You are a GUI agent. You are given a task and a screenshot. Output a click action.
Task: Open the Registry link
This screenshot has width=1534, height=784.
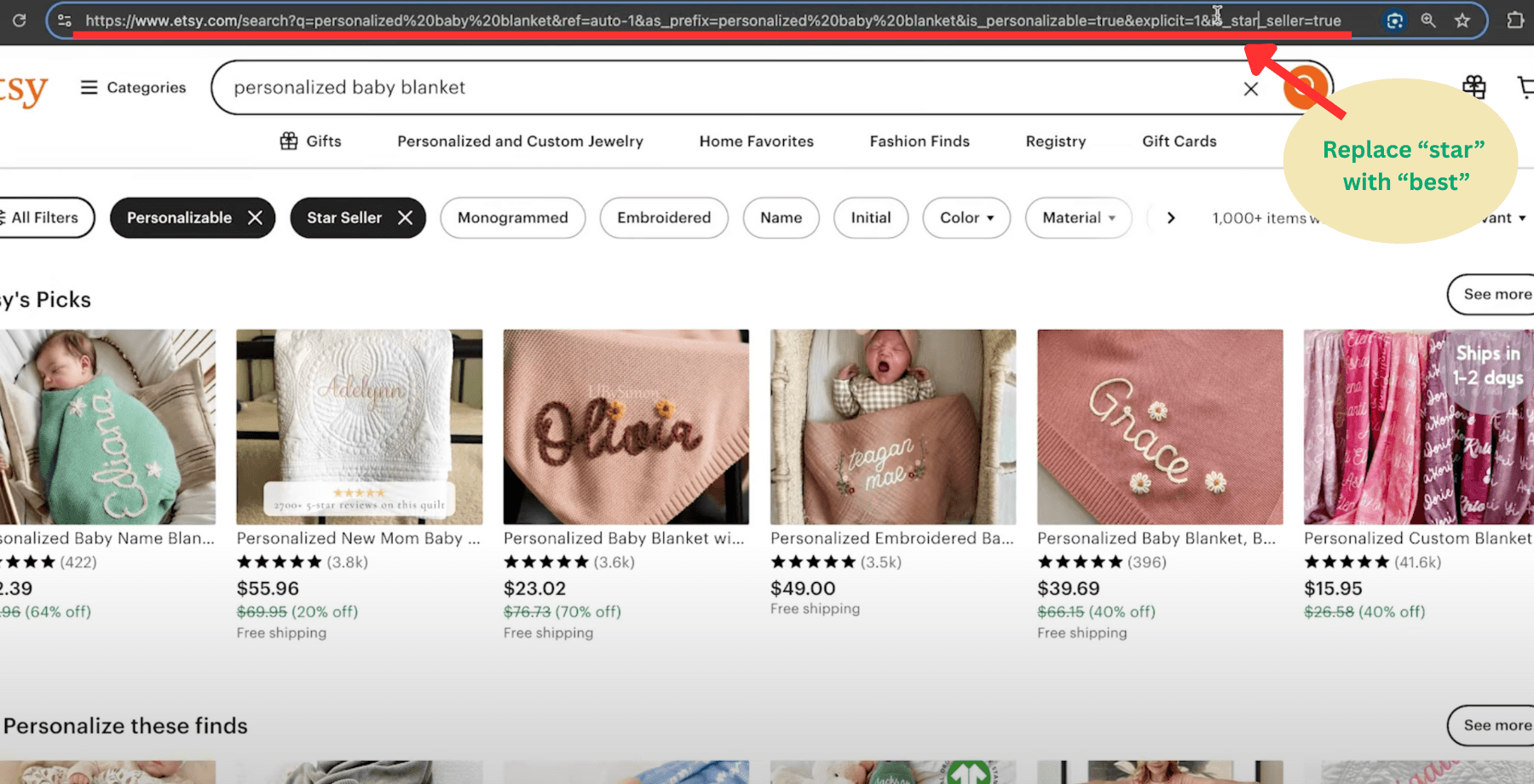pos(1056,141)
